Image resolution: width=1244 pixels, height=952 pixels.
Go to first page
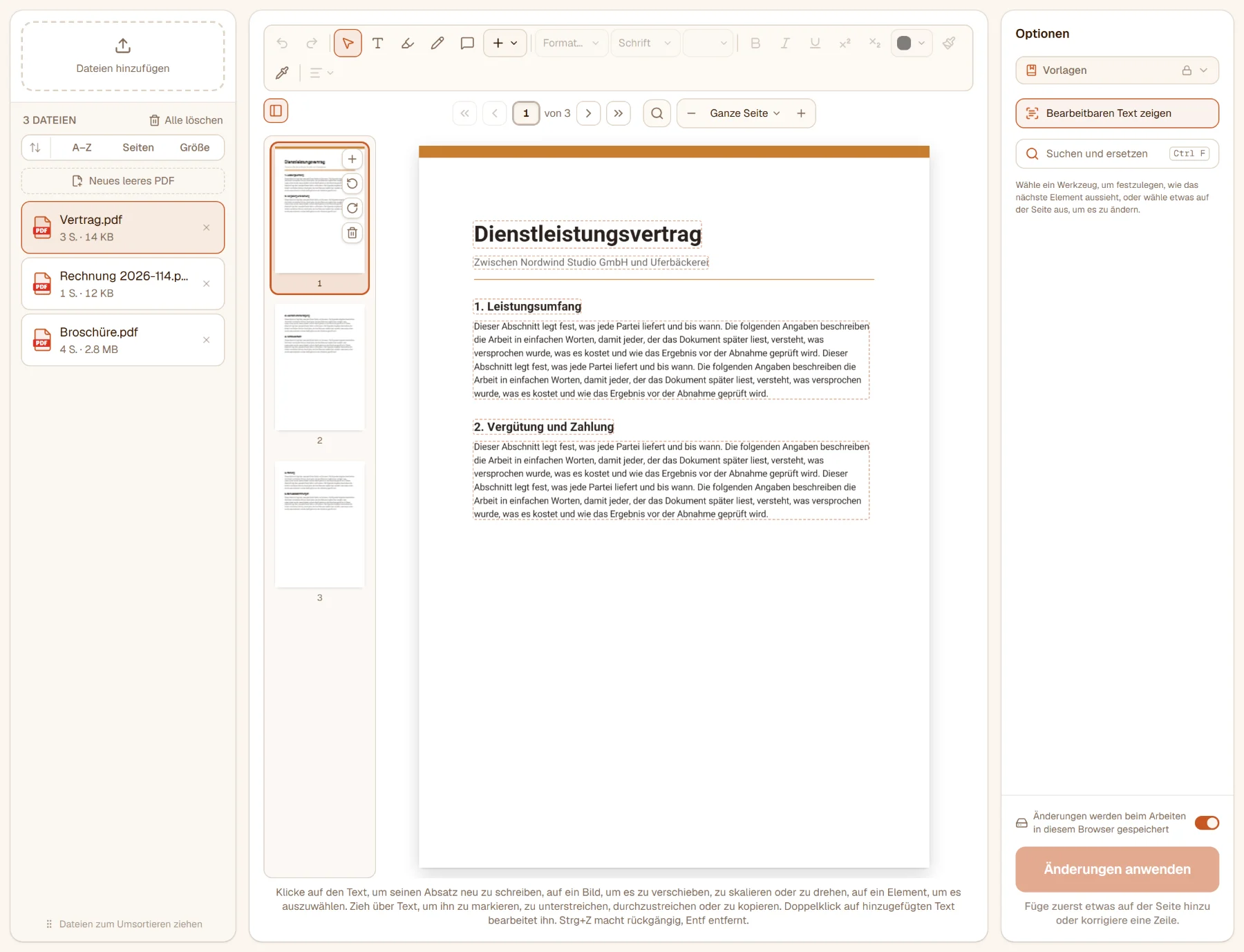point(464,113)
